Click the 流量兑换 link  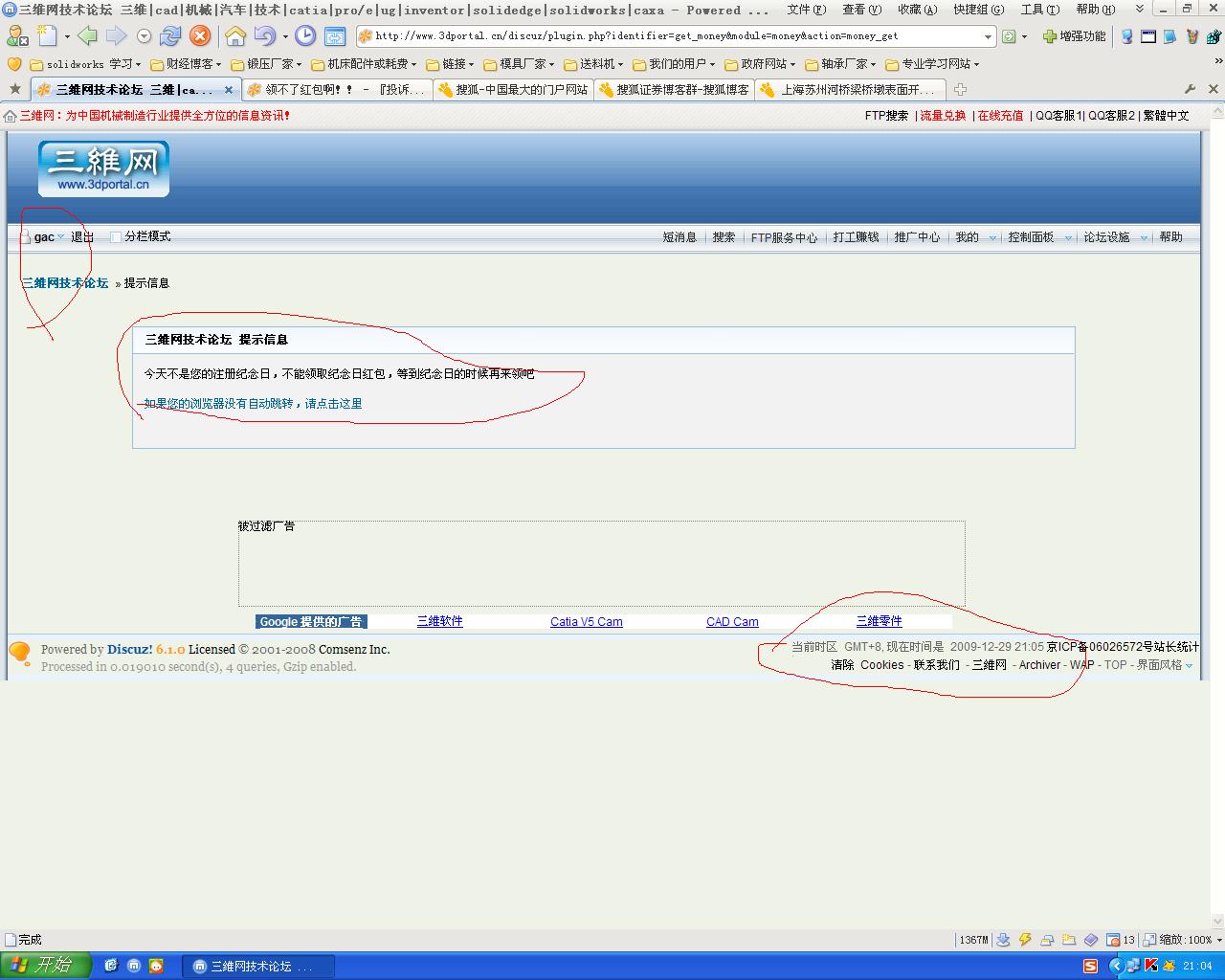click(943, 116)
